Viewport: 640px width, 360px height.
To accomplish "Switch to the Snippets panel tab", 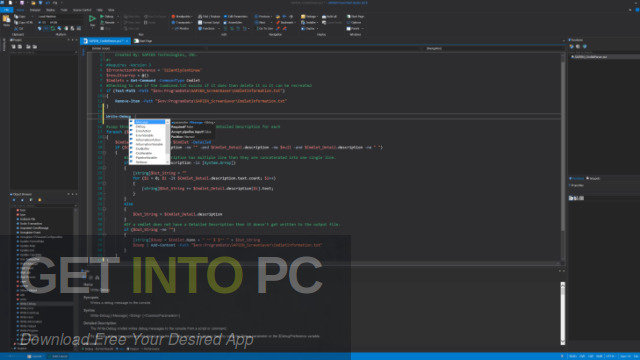I will click(x=594, y=178).
